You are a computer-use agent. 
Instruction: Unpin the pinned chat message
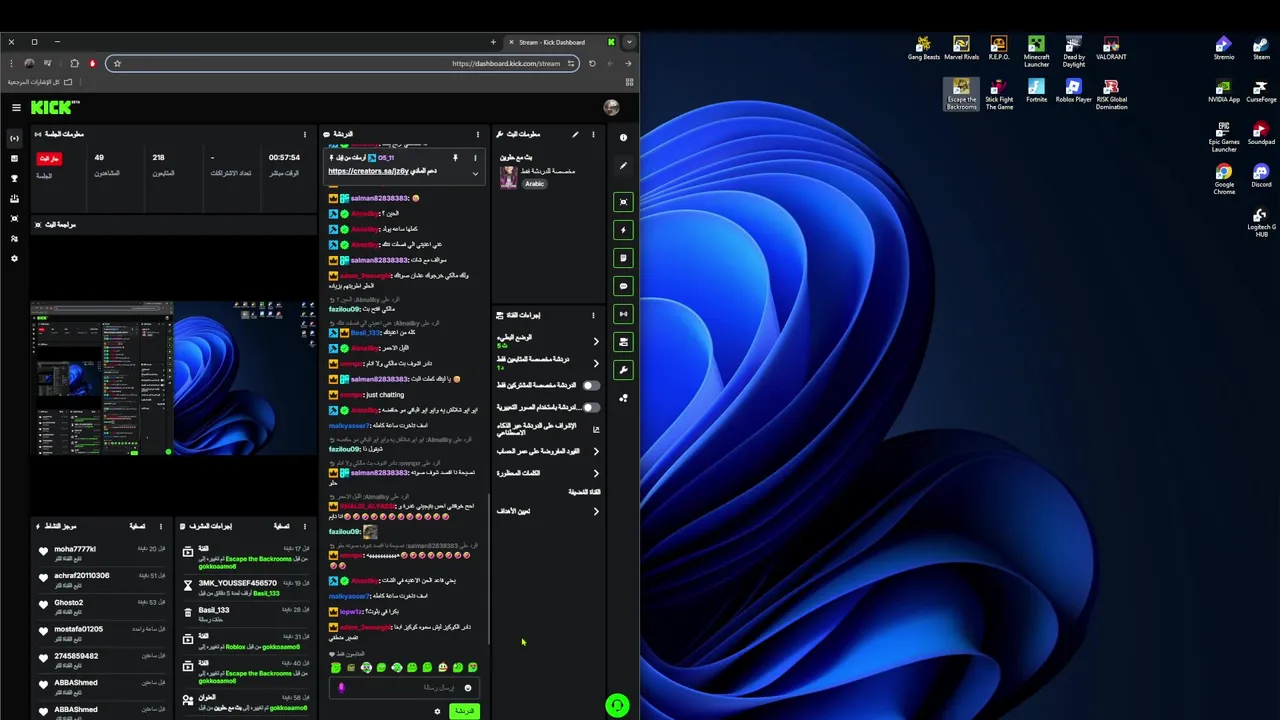pos(455,158)
